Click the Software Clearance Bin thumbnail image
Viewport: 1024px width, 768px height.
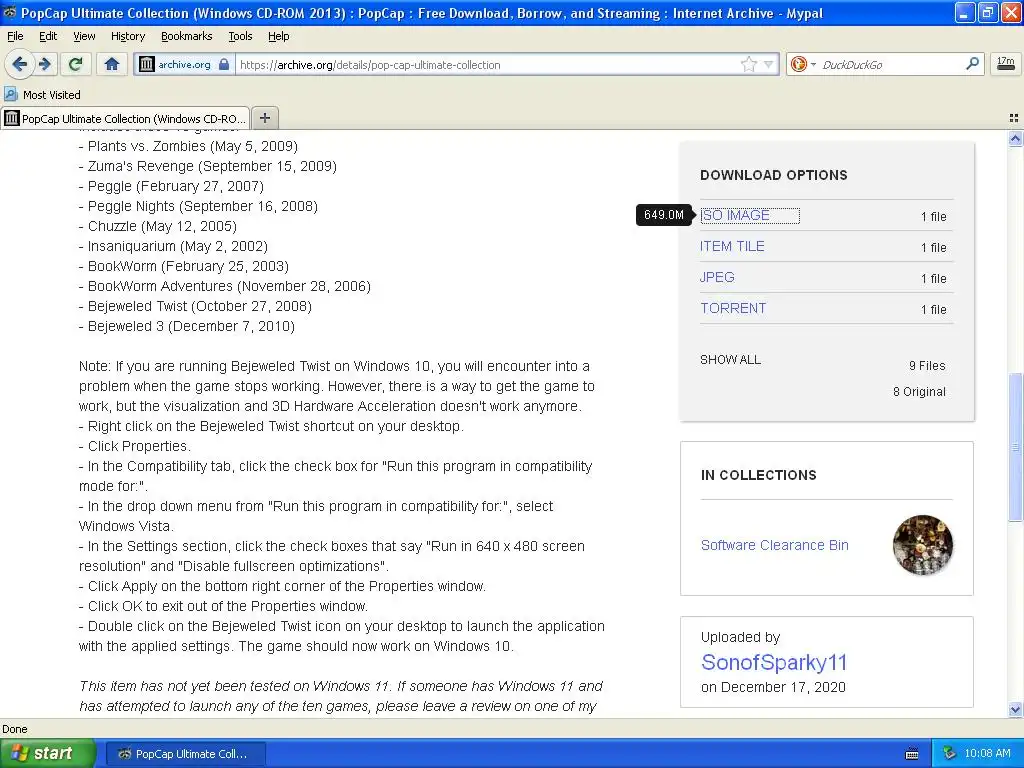(x=922, y=545)
